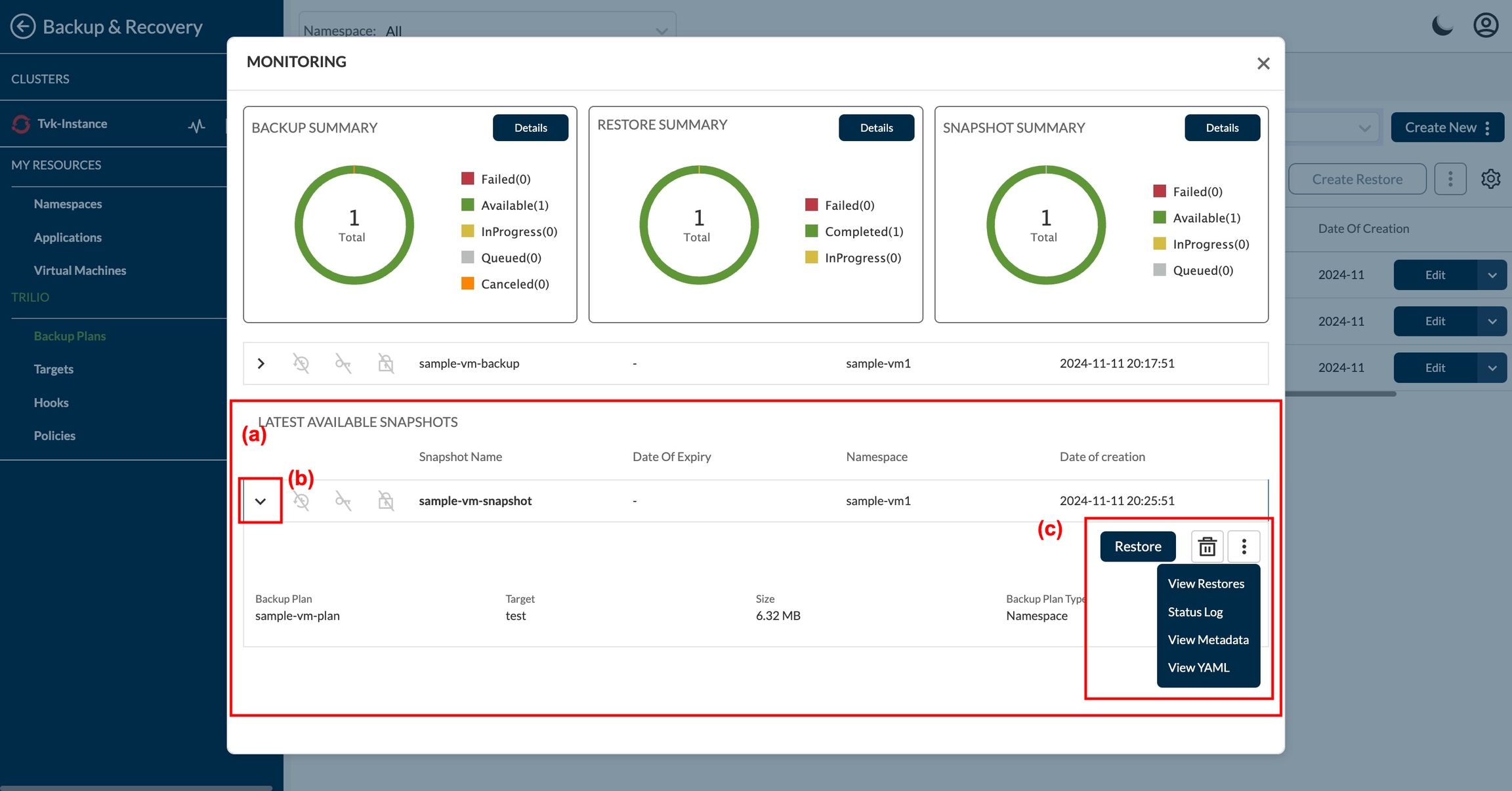The height and width of the screenshot is (791, 1512).
Task: Click the back arrow beside Backup & Recovery
Action: pyautogui.click(x=23, y=27)
